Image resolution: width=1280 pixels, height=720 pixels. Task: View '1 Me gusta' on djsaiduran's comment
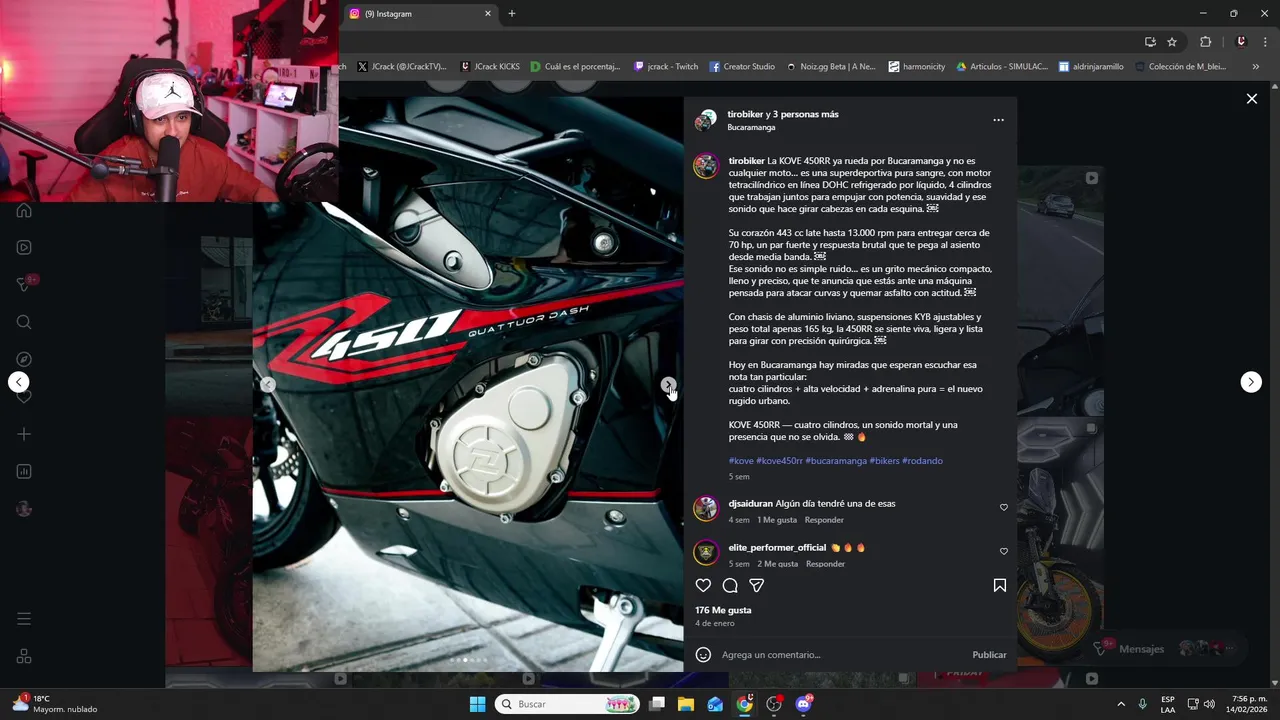coord(777,520)
